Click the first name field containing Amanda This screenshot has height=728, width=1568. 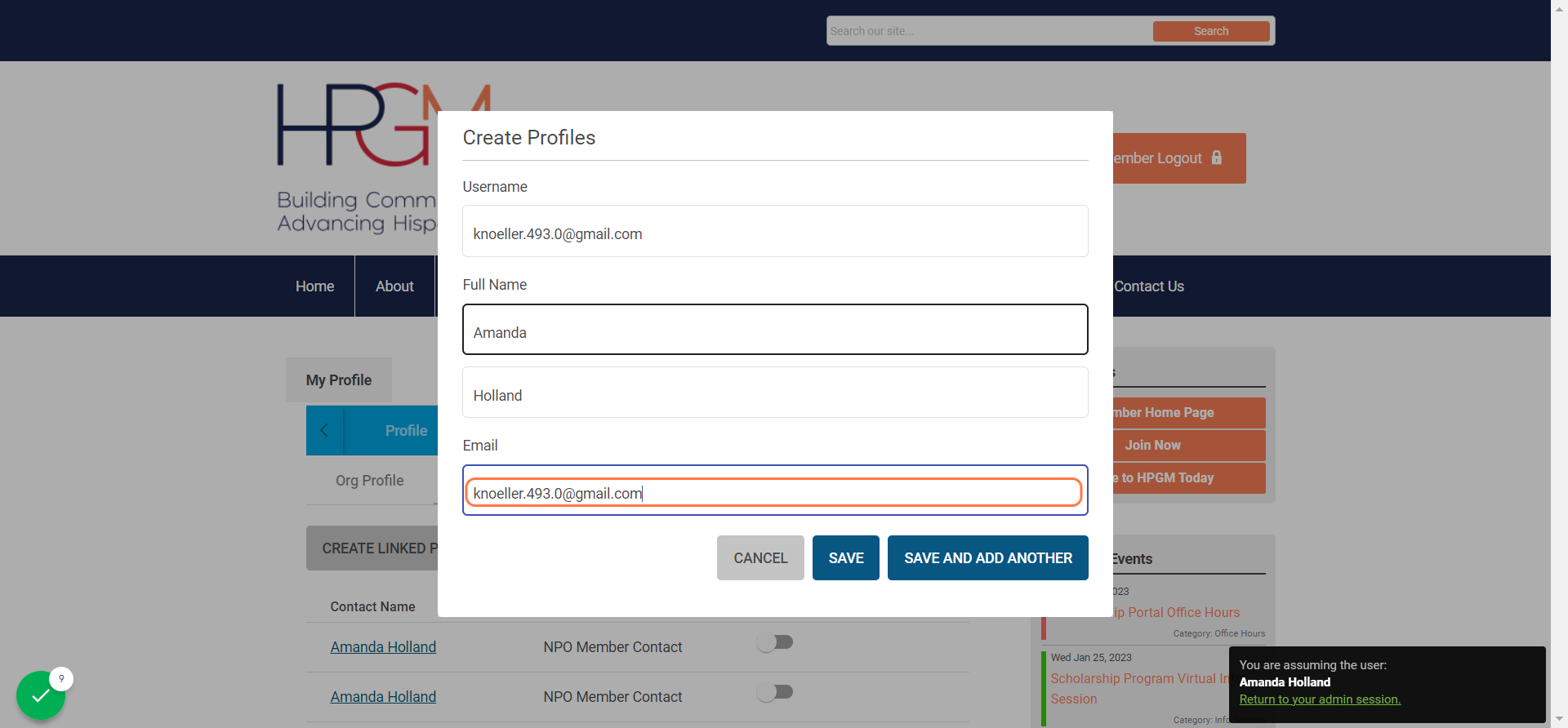pyautogui.click(x=775, y=330)
